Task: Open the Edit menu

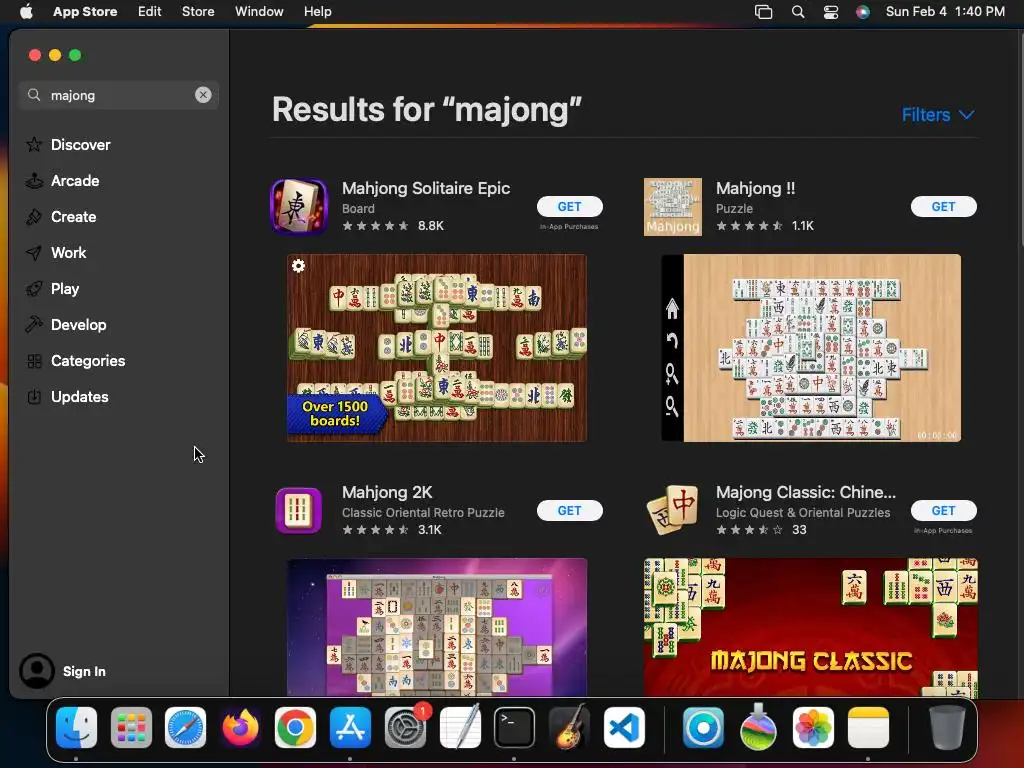Action: click(150, 11)
